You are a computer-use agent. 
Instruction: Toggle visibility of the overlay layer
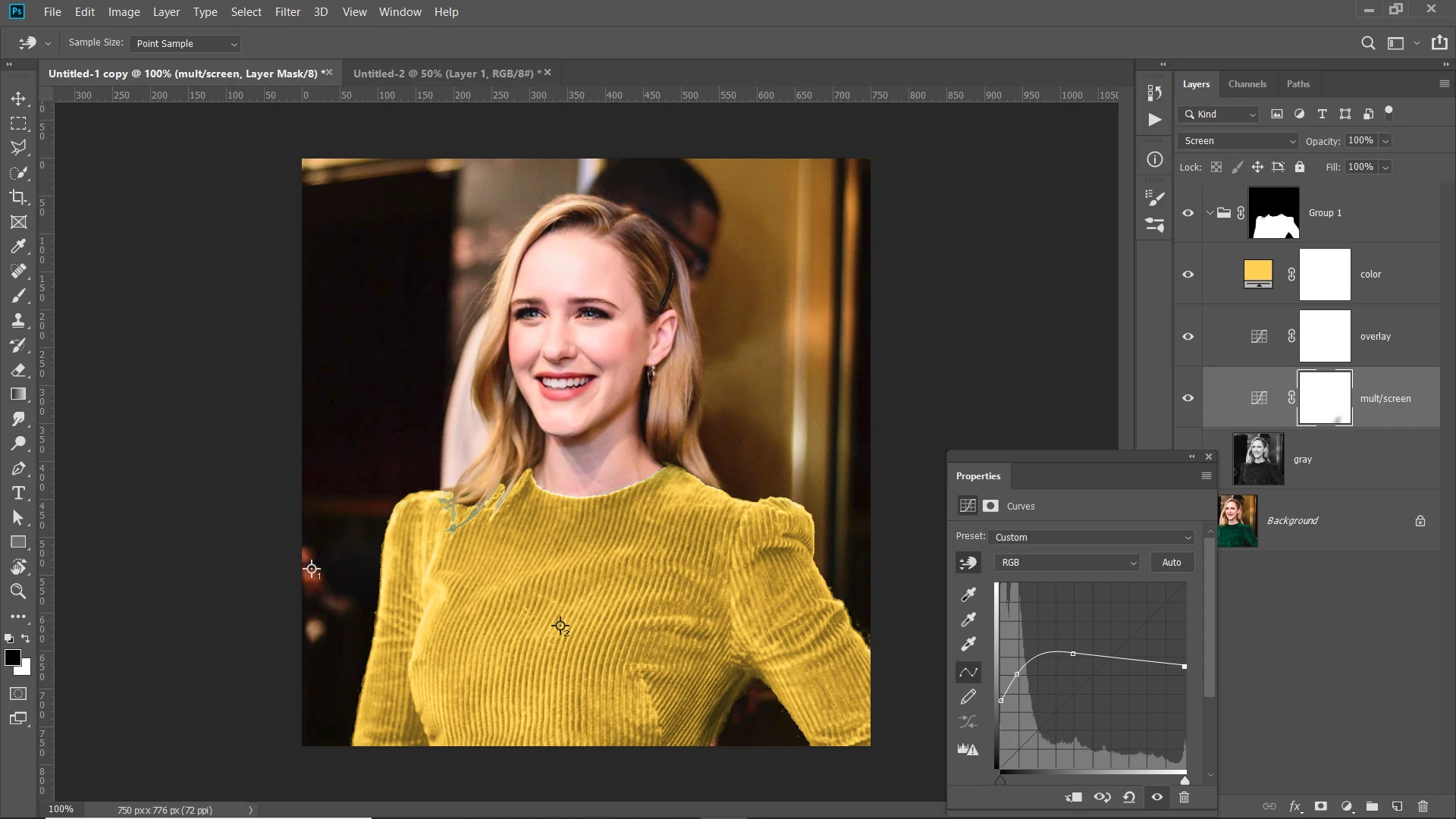coord(1188,337)
